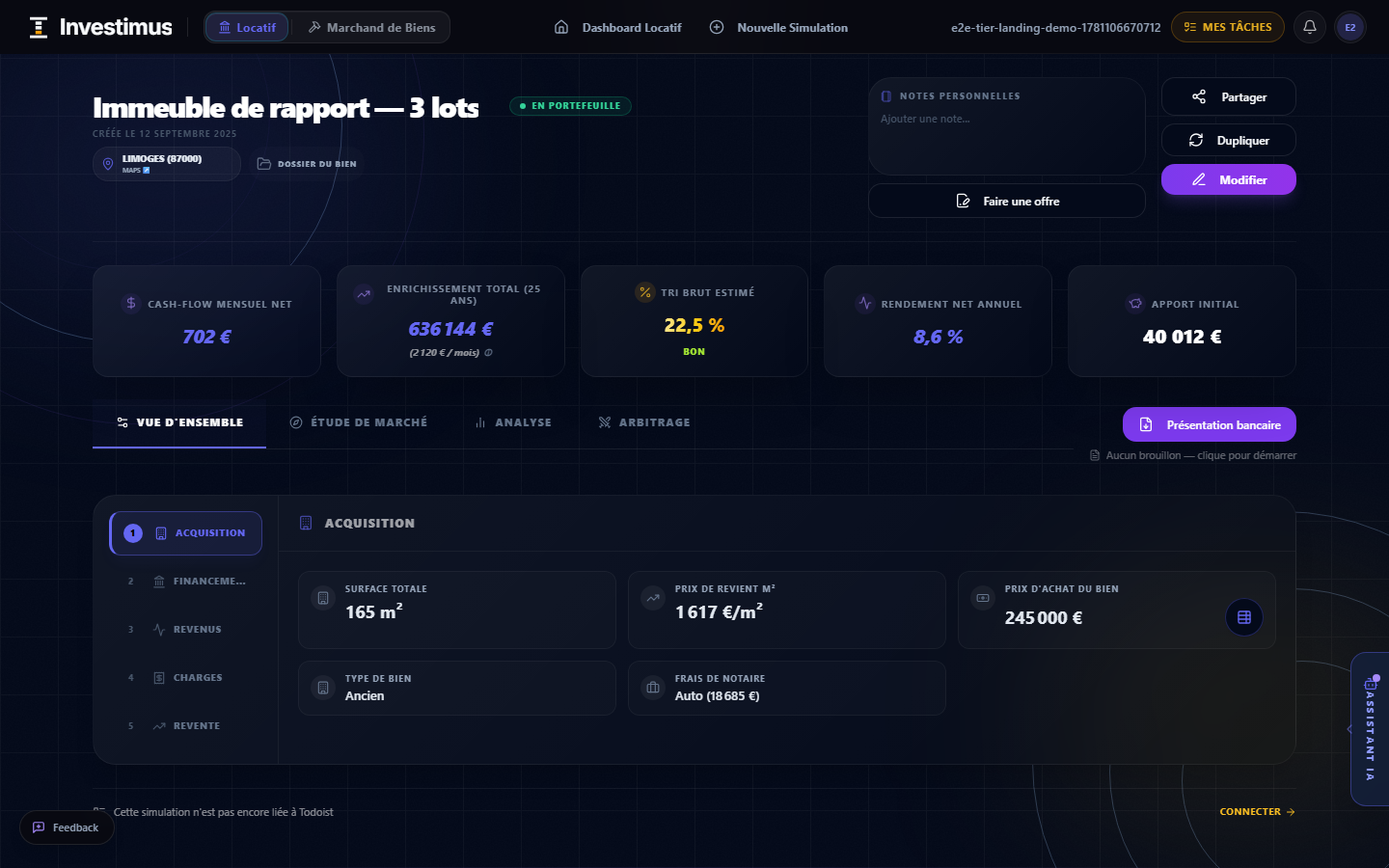Select step 3 Revenus in sidebar
Image resolution: width=1389 pixels, height=868 pixels.
coord(186,630)
